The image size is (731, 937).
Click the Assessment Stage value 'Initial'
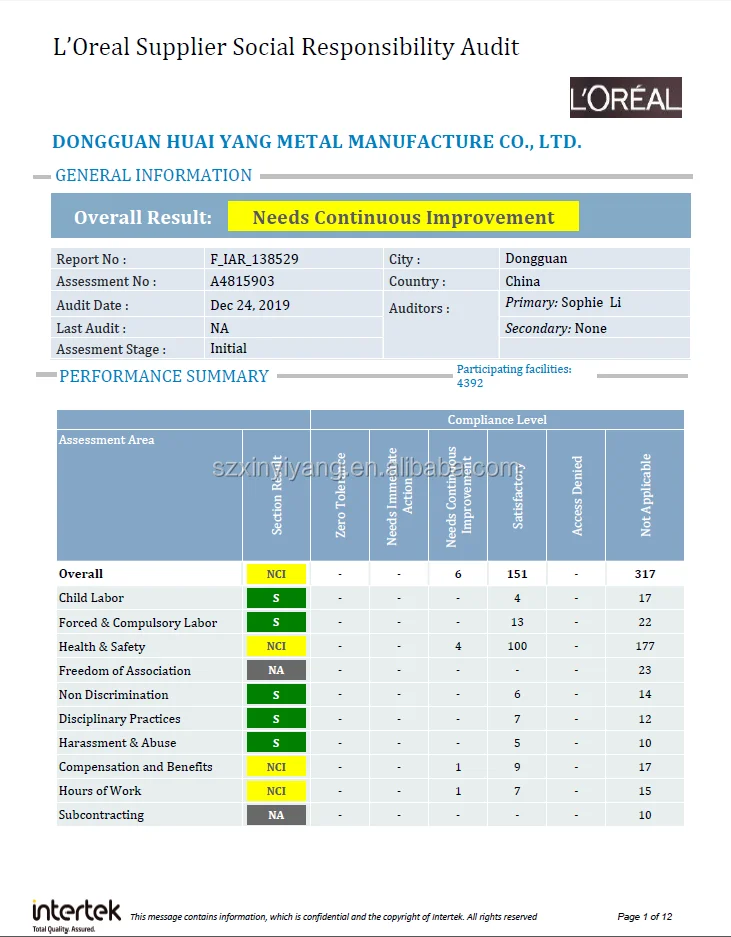(x=228, y=348)
